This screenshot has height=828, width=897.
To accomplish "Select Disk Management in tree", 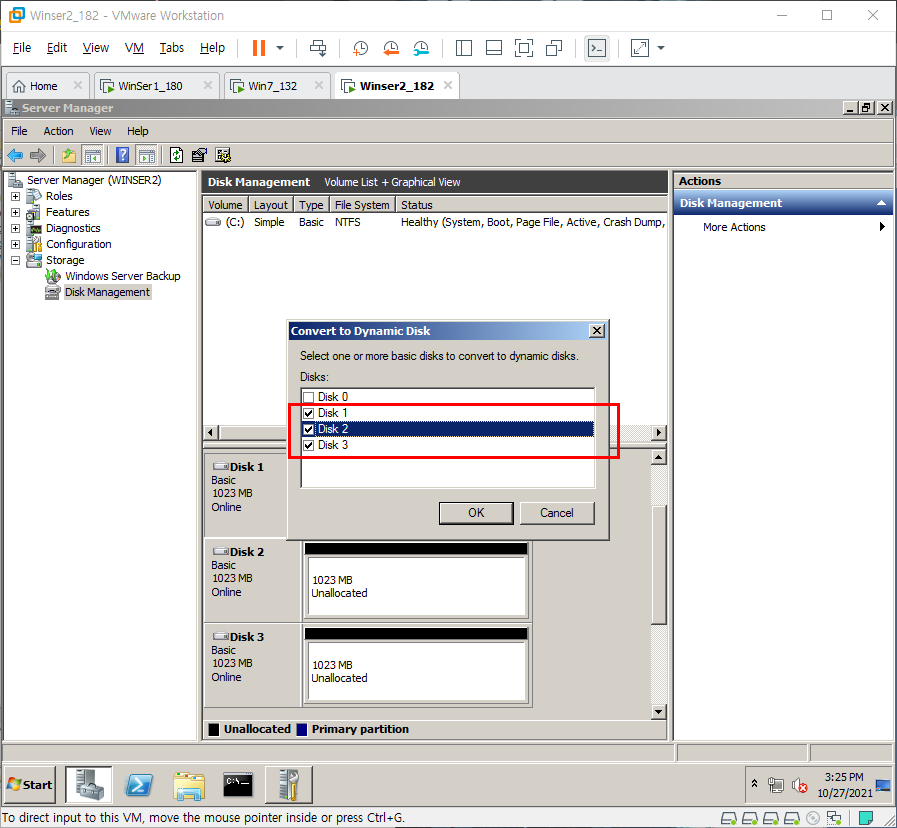I will pos(107,292).
